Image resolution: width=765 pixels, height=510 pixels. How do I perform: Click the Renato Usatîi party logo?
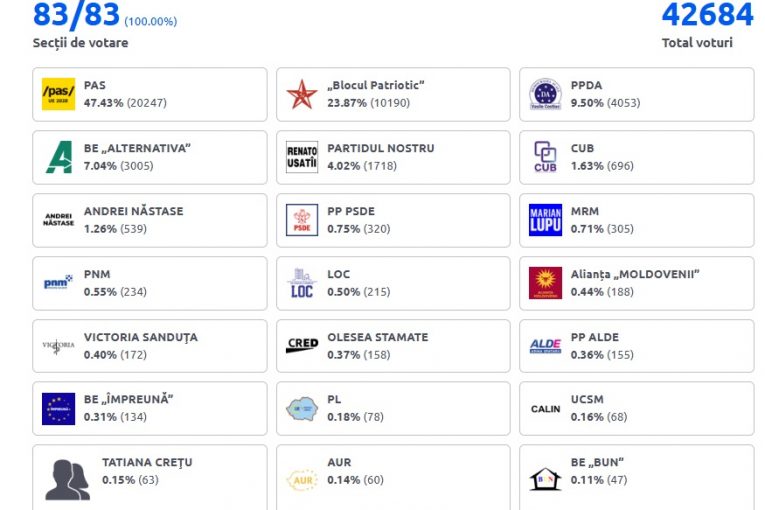tap(302, 157)
